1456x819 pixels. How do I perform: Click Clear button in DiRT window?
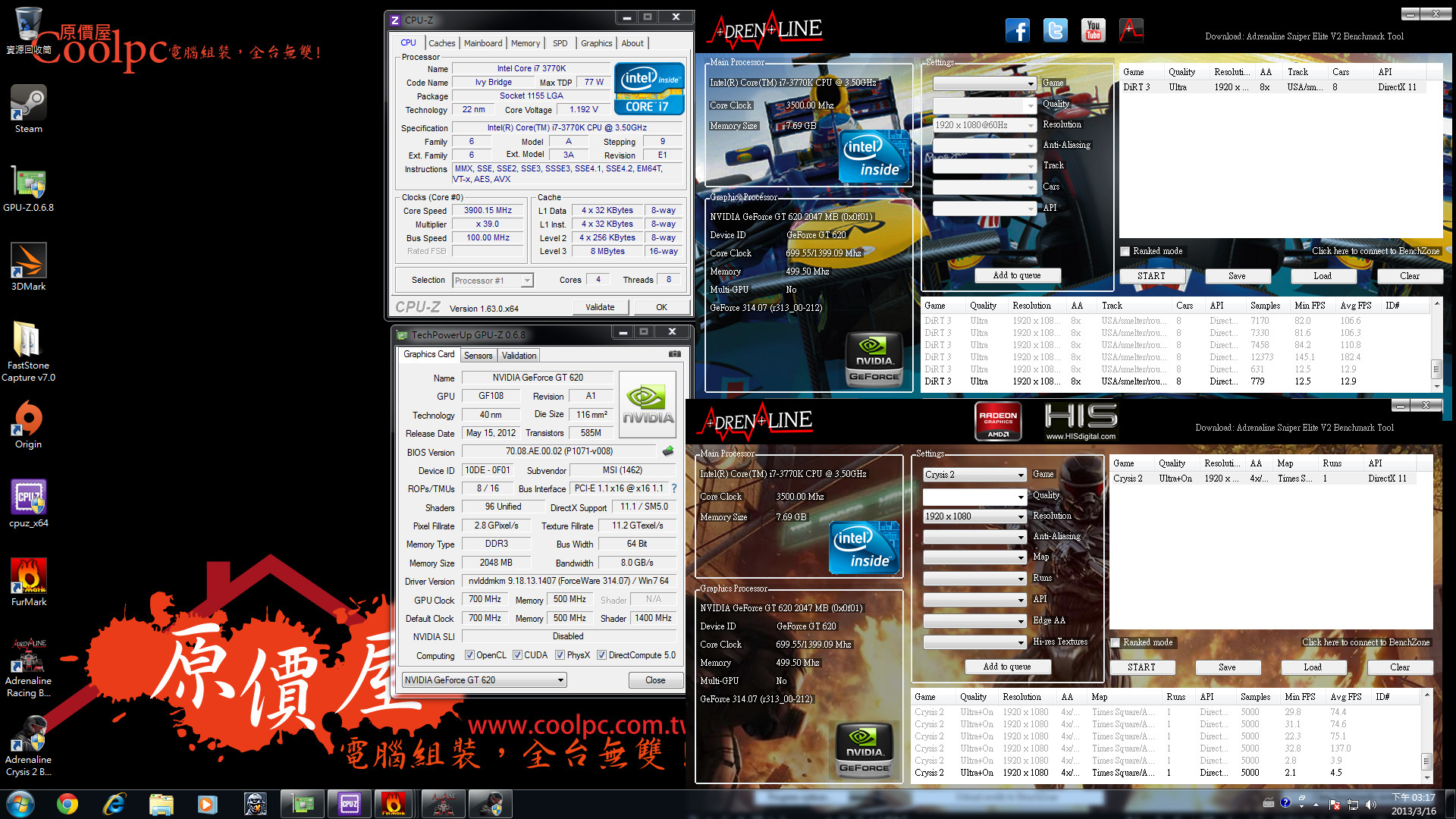coord(1410,276)
